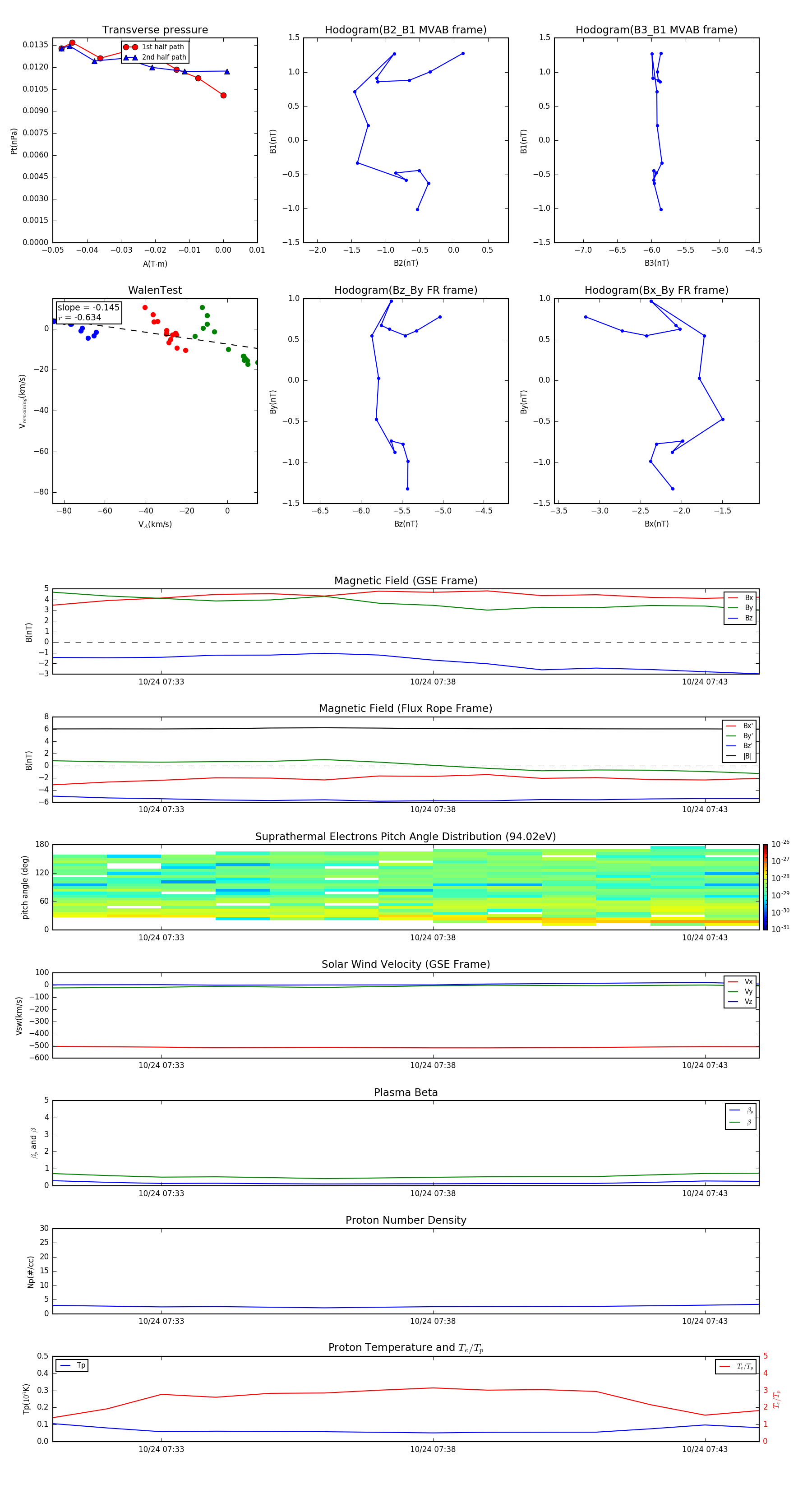Select the '2nd half path' legend entry
The image size is (812, 1489).
coord(154,57)
